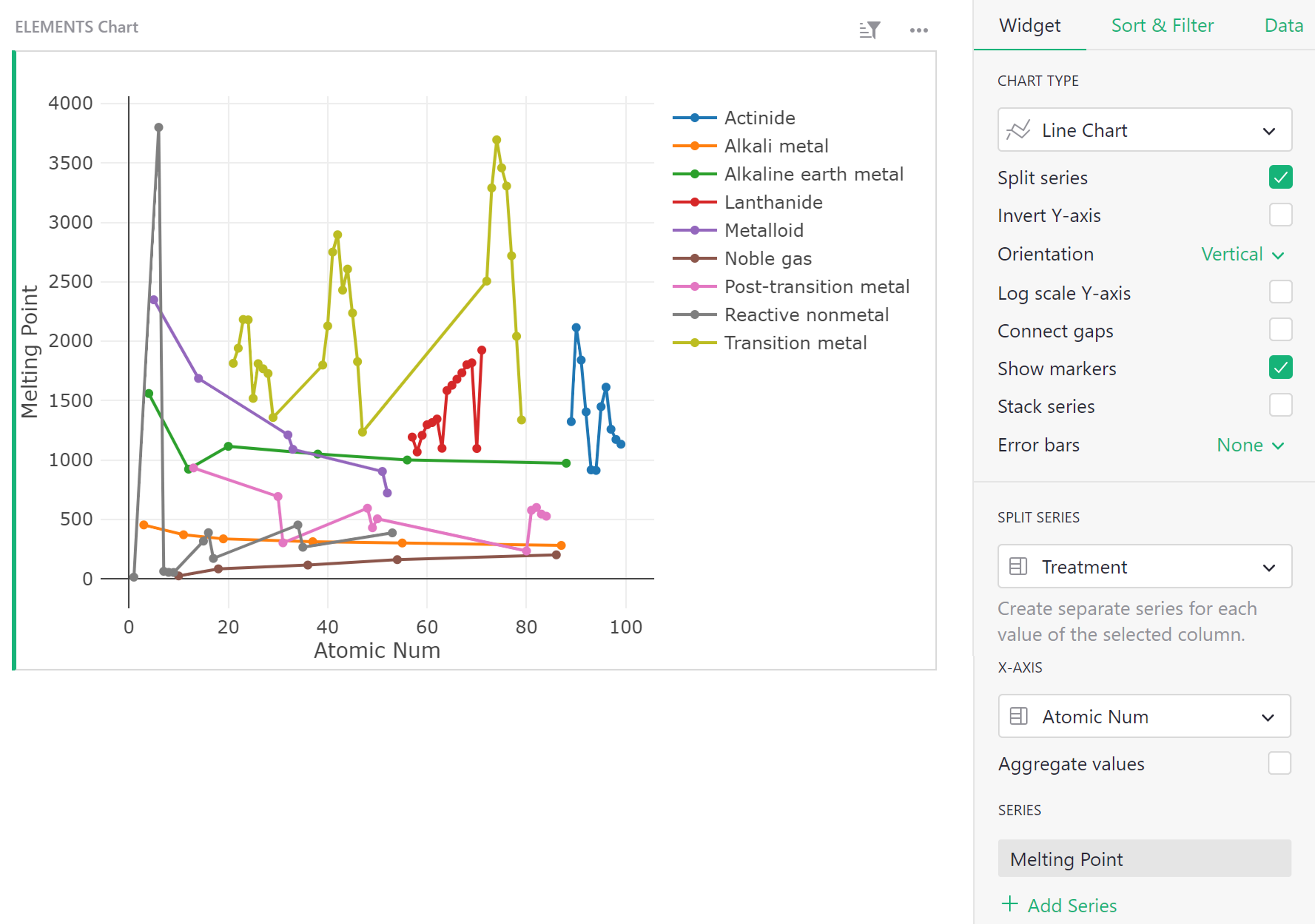The height and width of the screenshot is (924, 1315).
Task: Switch to the Sort & Filter tab
Action: (1162, 25)
